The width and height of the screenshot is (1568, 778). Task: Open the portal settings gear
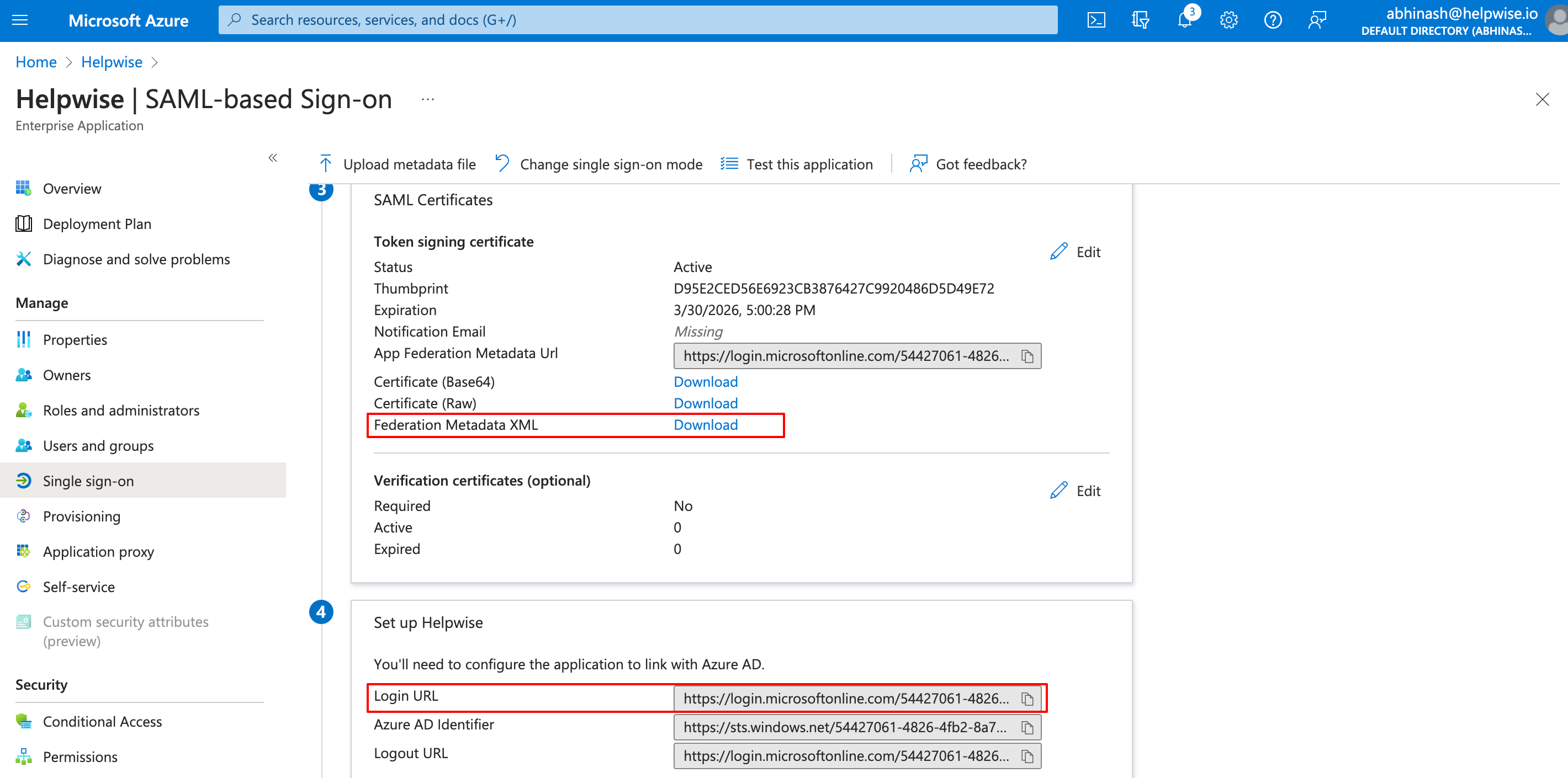pos(1228,20)
